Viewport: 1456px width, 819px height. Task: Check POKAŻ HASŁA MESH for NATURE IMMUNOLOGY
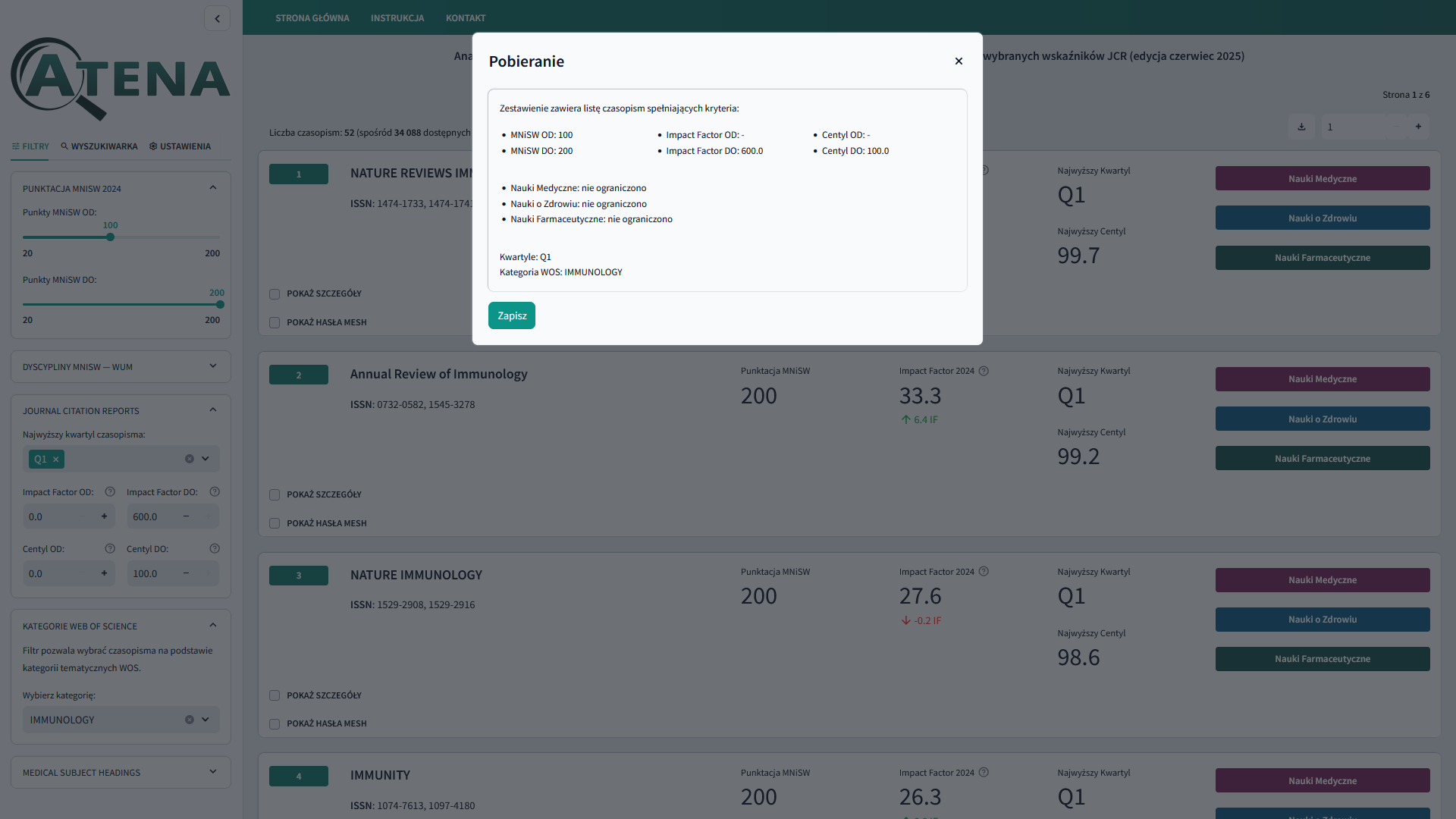point(275,724)
